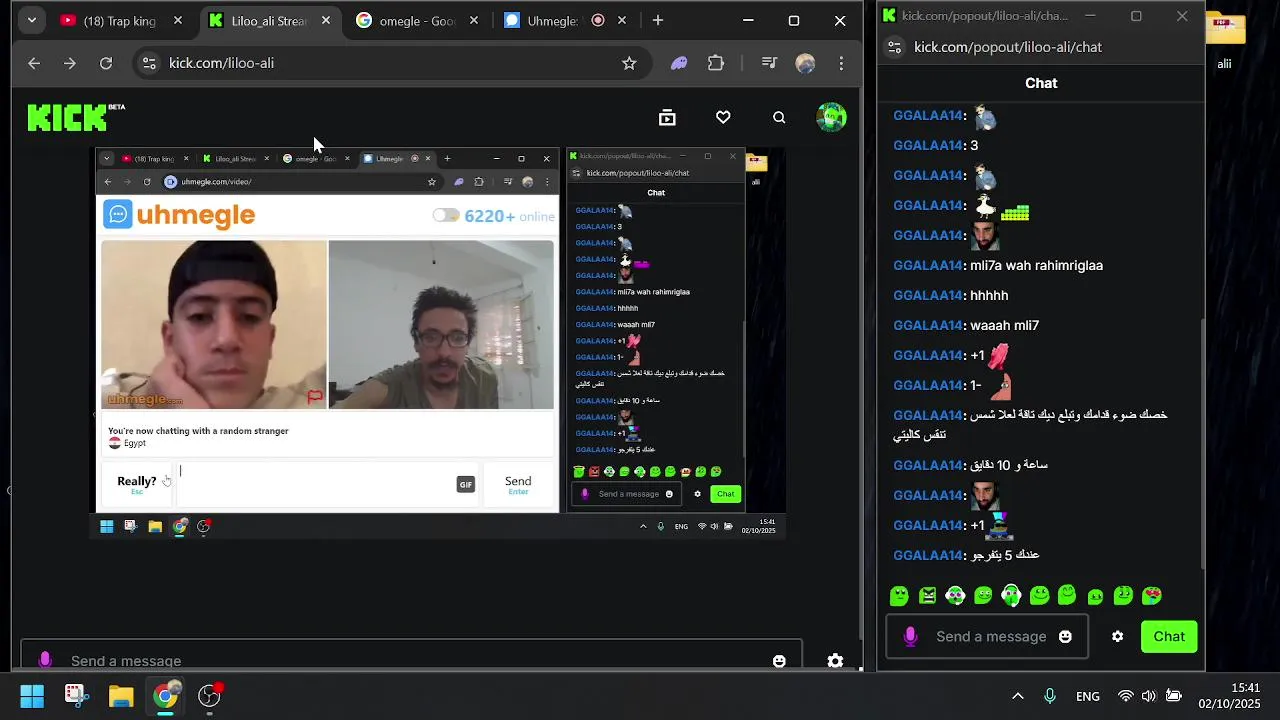Open the purple ghost extension icon
This screenshot has width=1280, height=720.
click(x=679, y=63)
